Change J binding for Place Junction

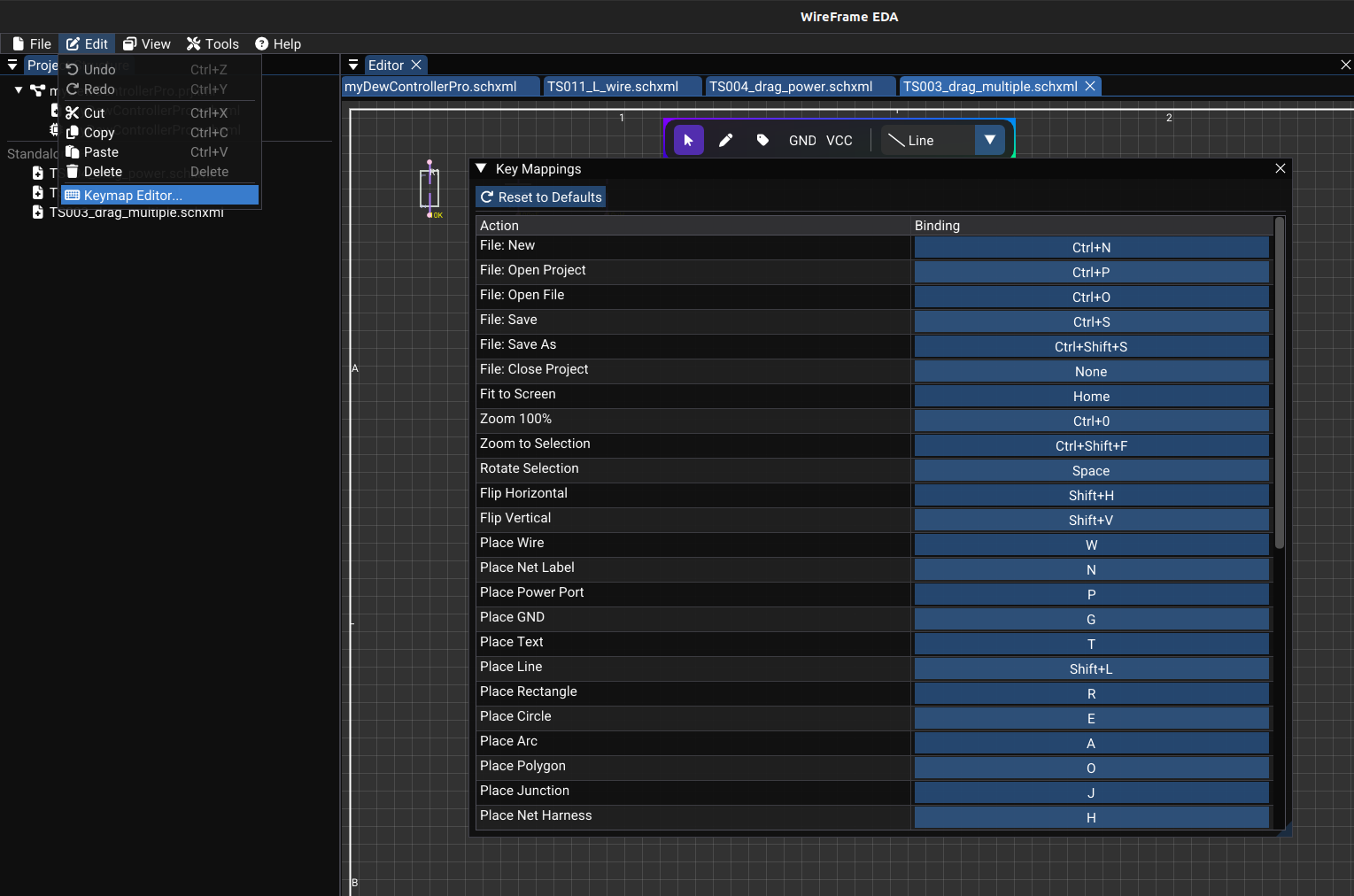coord(1091,793)
